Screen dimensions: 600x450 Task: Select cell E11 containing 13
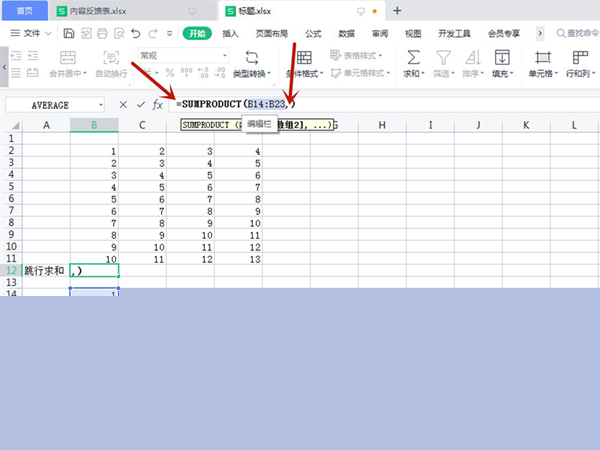tap(238, 259)
